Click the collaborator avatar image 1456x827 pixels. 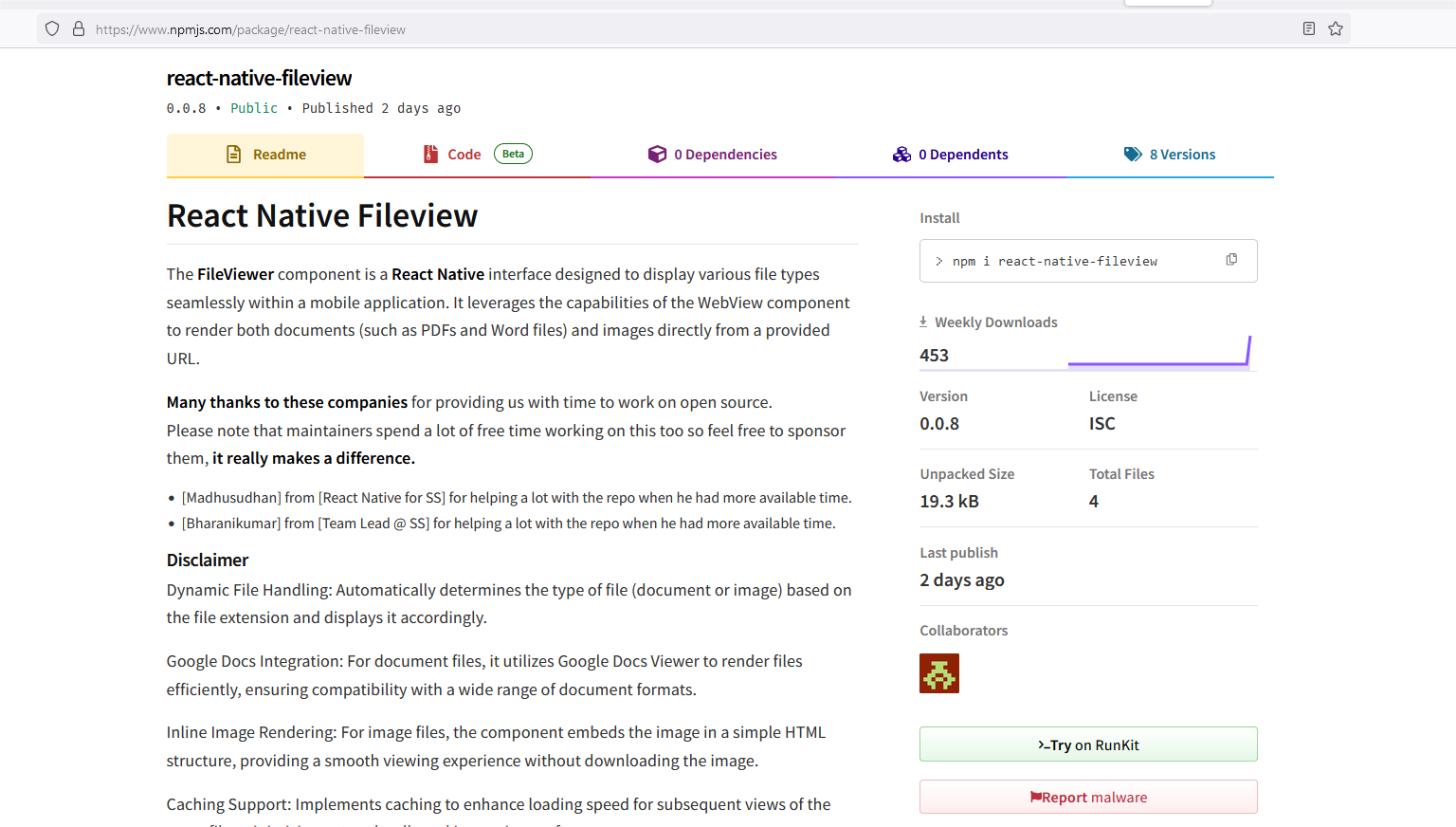[x=938, y=673]
